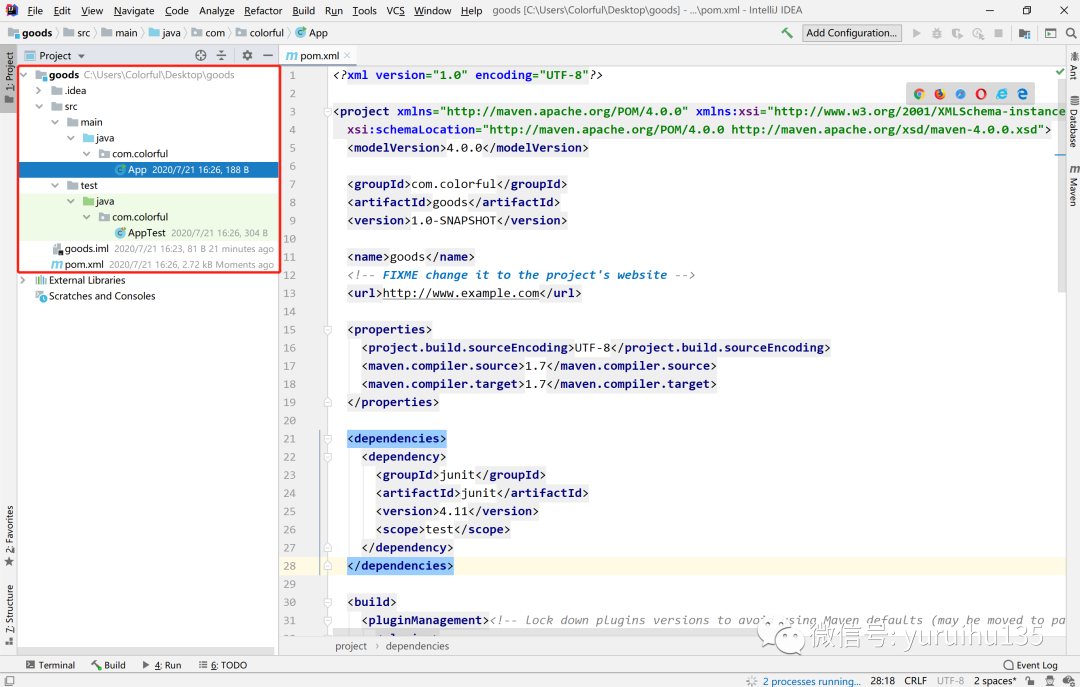Image resolution: width=1080 pixels, height=687 pixels.
Task: Toggle the Database side panel
Action: [1073, 123]
